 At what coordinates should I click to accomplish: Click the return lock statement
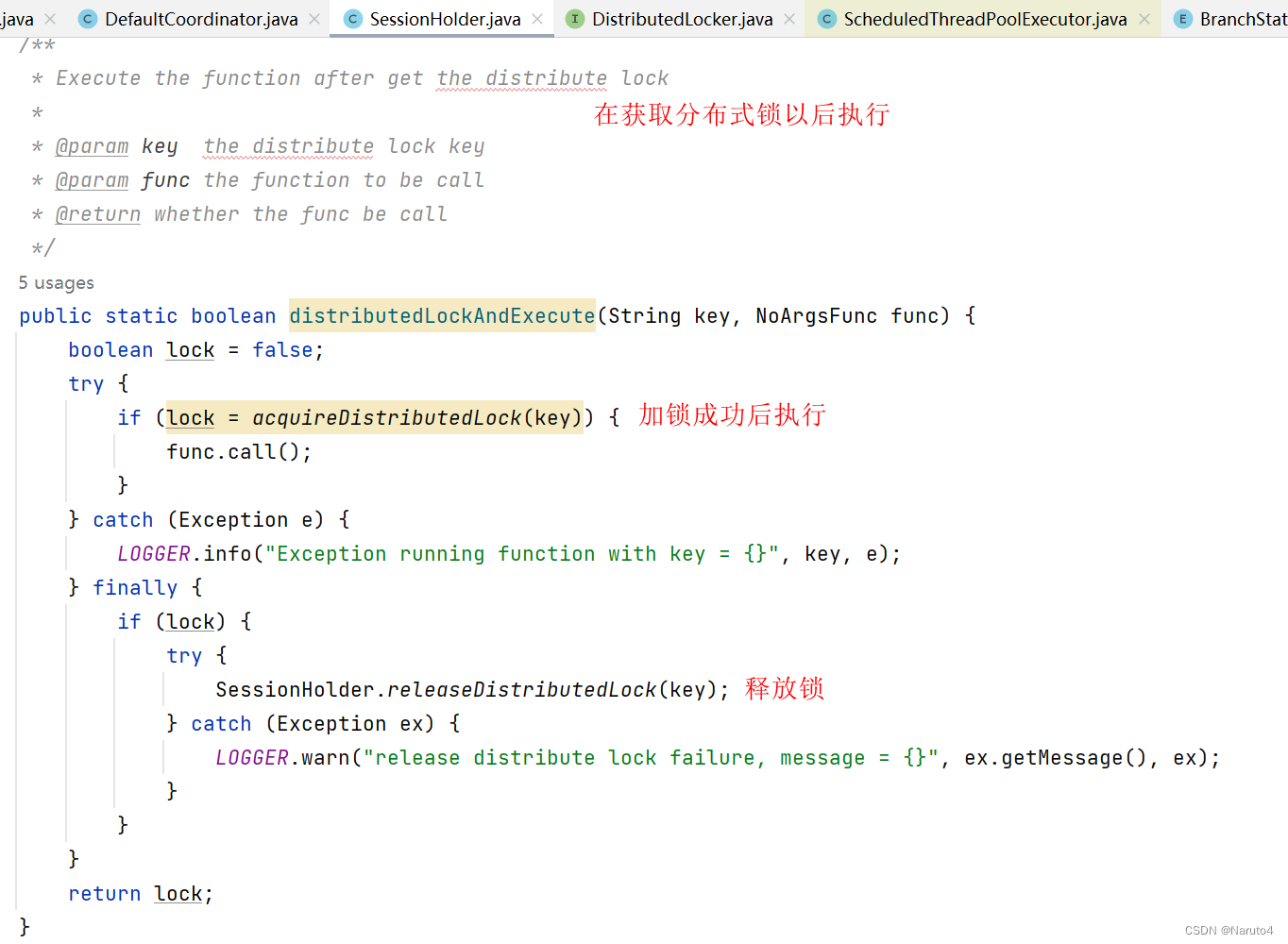click(x=142, y=893)
